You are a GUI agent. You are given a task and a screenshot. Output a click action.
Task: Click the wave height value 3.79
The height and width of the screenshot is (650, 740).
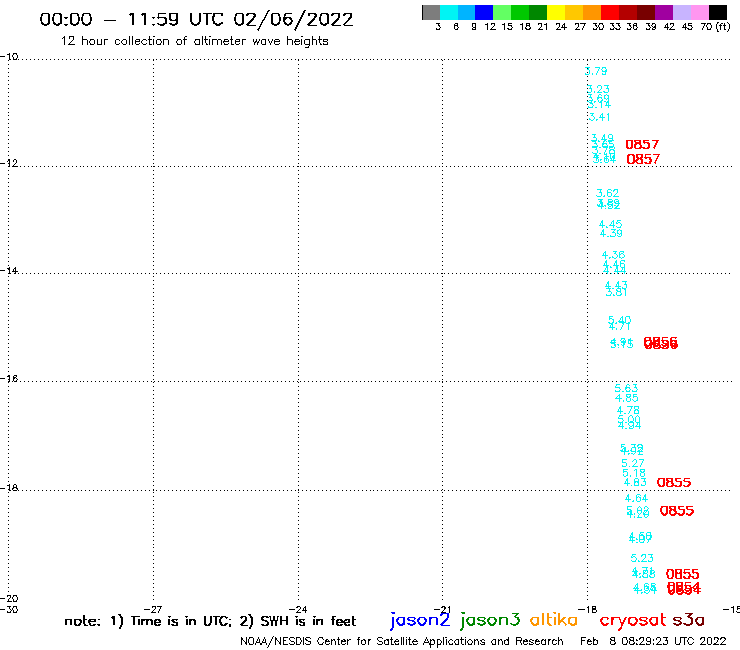[596, 71]
